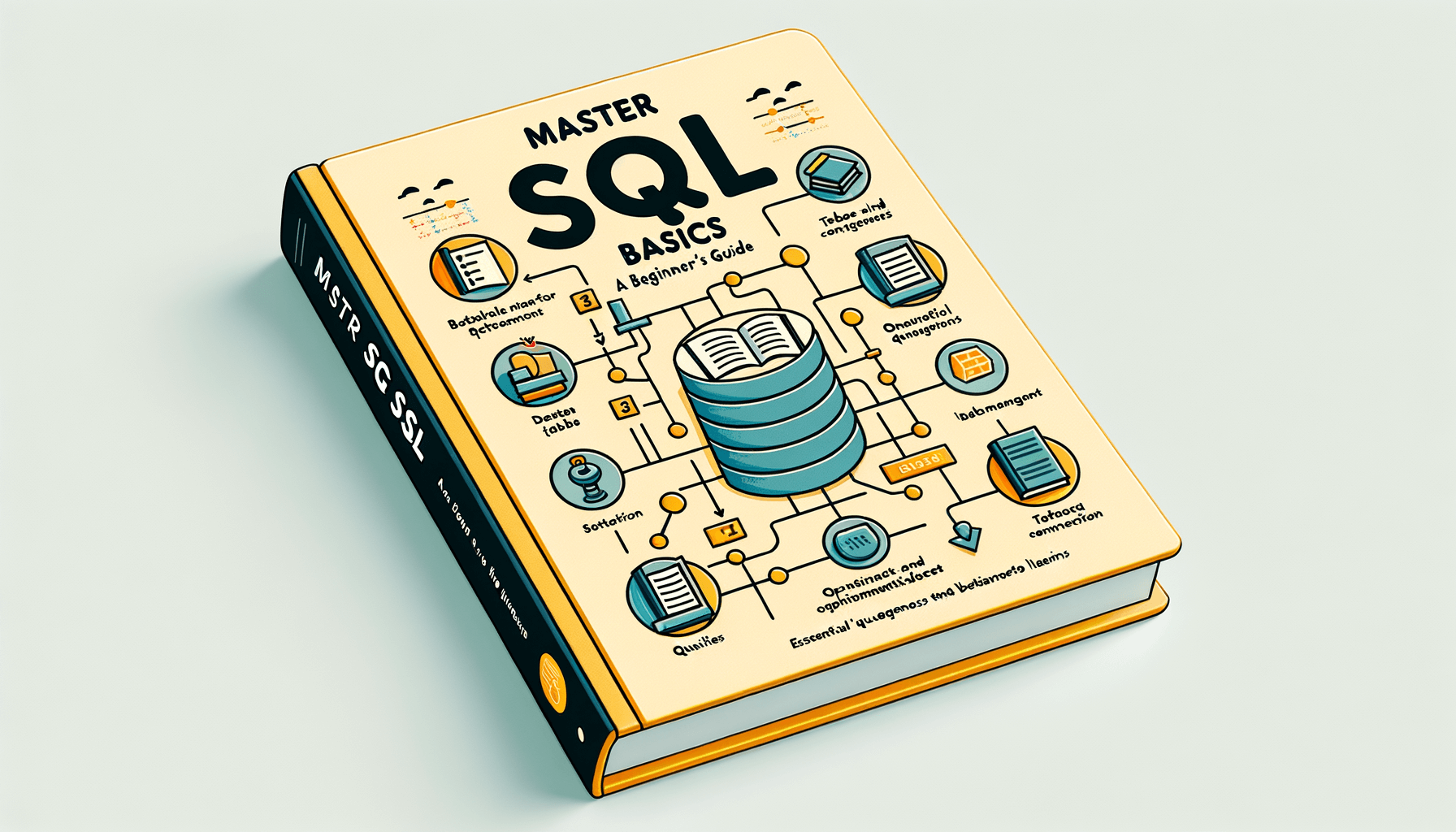Choose the orange machine icon above 'Derster tabbe'
Viewport: 1456px width, 832px height.
[x=534, y=375]
